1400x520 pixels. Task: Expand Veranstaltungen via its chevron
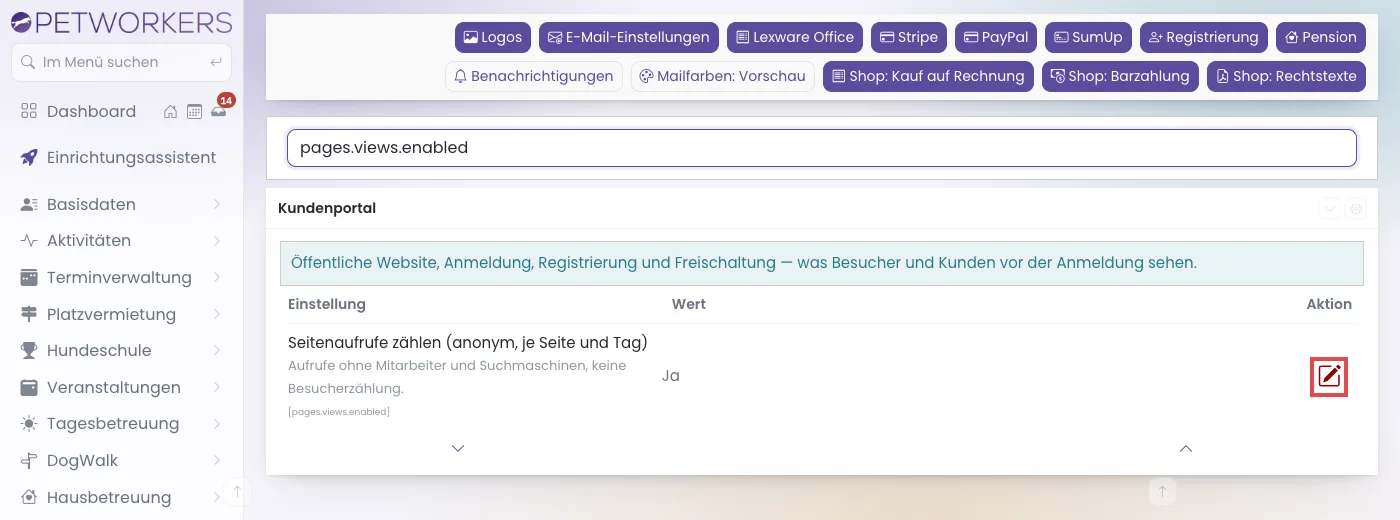coord(217,387)
